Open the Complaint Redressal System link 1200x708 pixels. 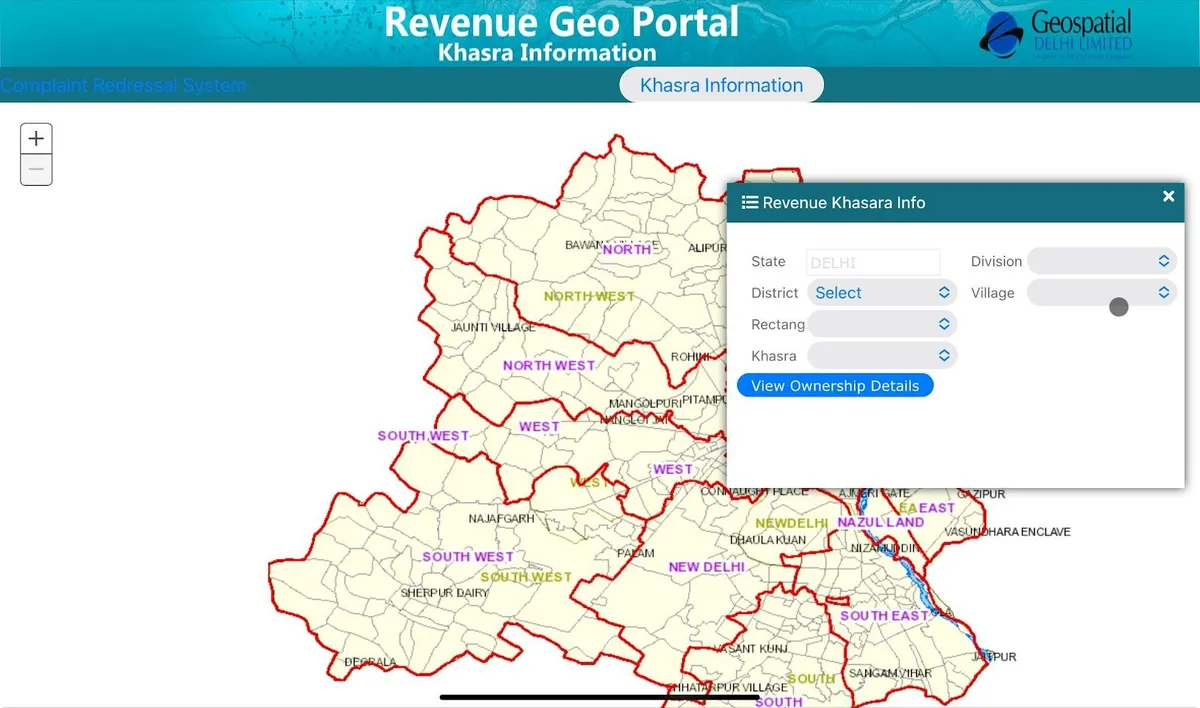[123, 85]
